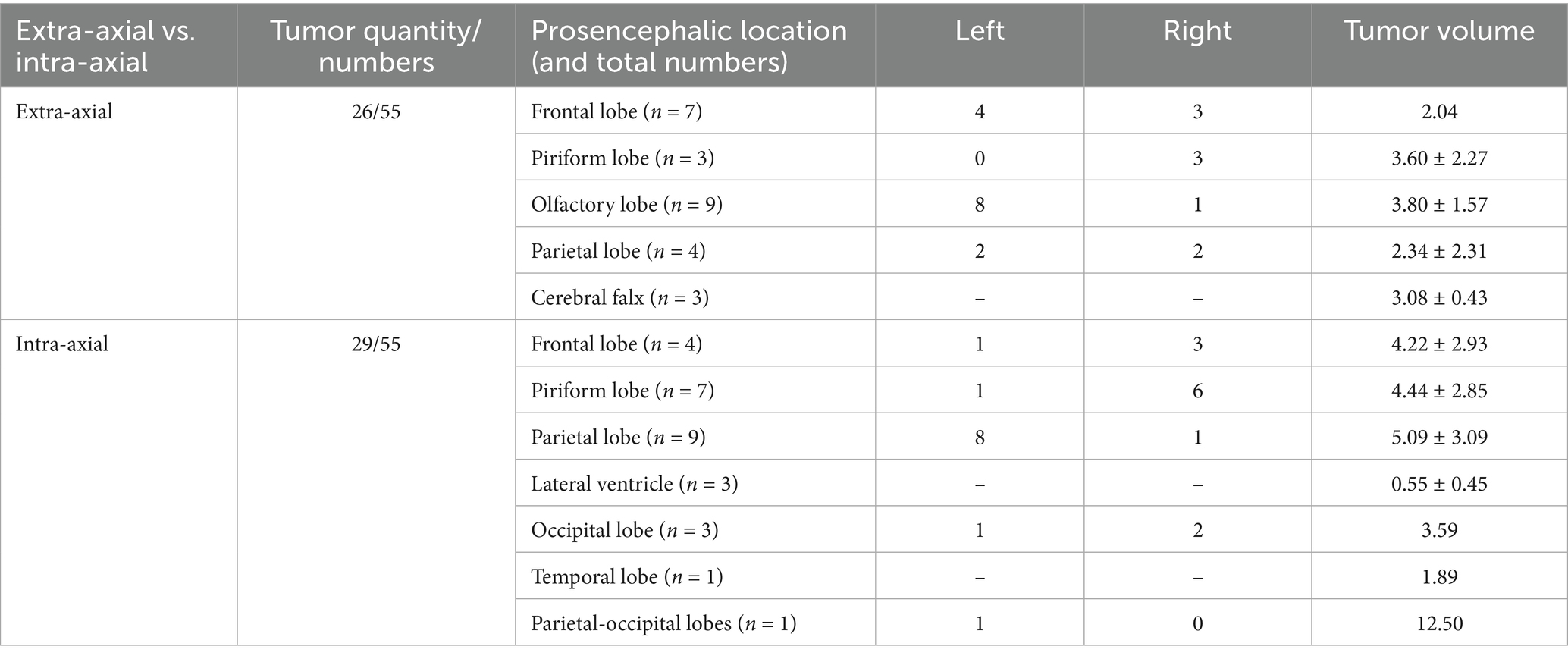
Task: Select the "Temporal lobe (n = 1)" cell
Action: 626,577
